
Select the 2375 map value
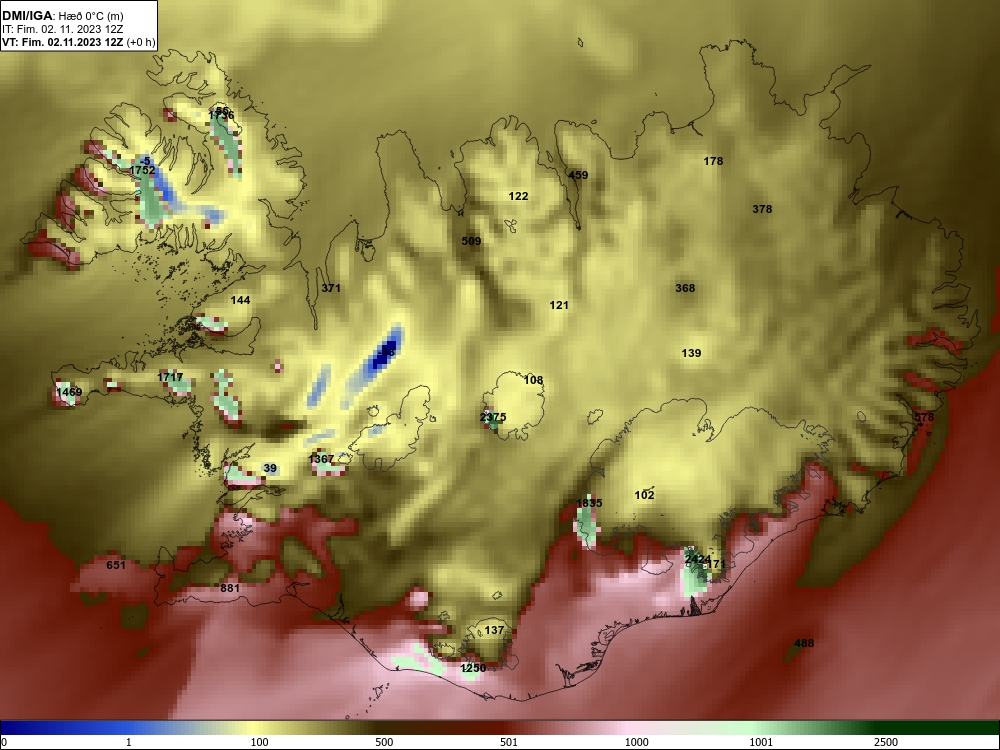[493, 418]
